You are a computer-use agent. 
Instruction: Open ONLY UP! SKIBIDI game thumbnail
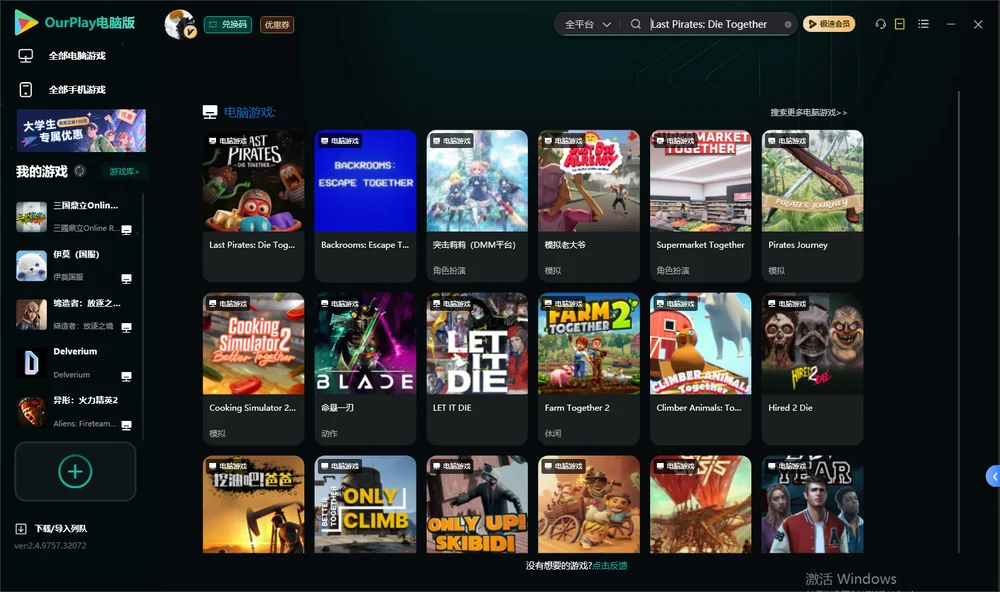tap(477, 504)
